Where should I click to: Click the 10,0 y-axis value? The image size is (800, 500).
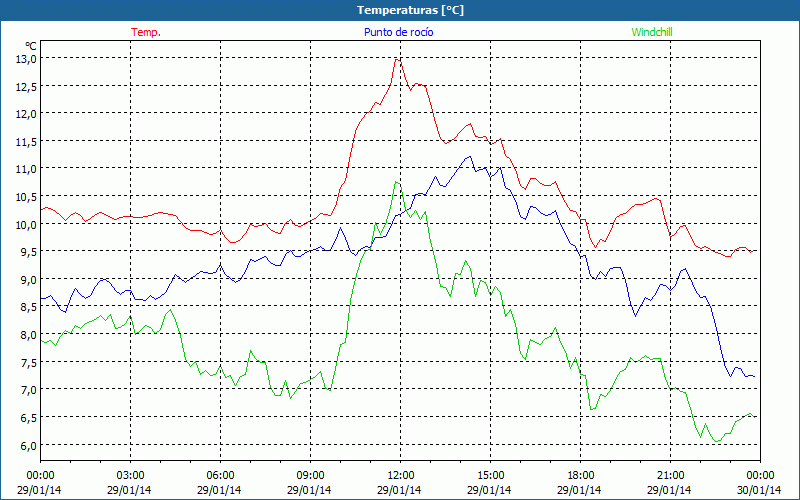click(26, 224)
